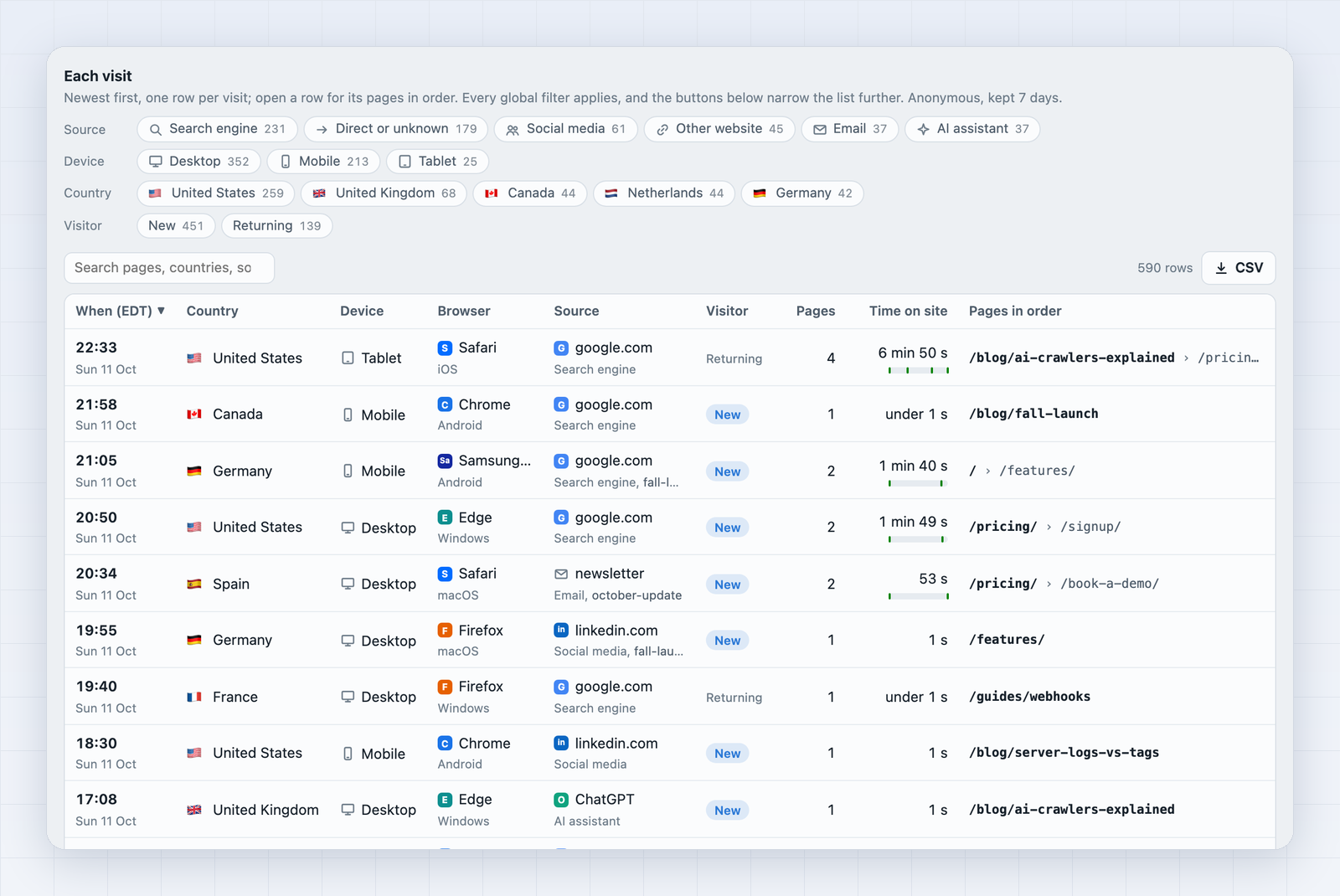Click the Safari icon in the 22:33 row
The image size is (1340, 896).
445,348
